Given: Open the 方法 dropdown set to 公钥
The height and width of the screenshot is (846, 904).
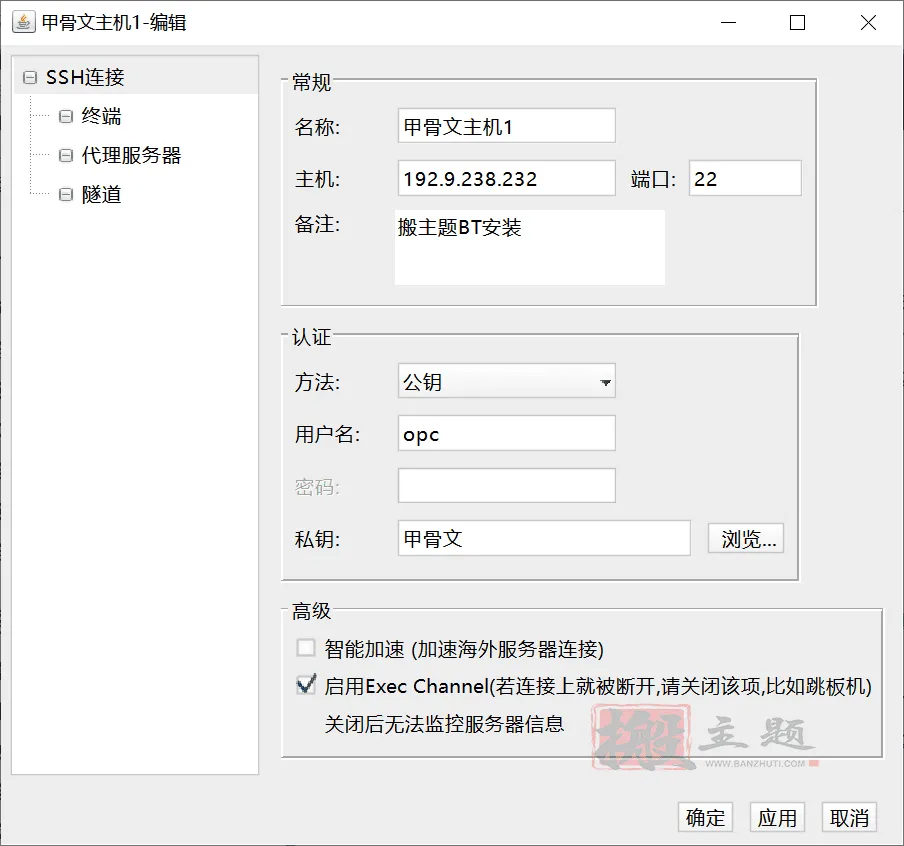Looking at the screenshot, I should click(x=507, y=381).
